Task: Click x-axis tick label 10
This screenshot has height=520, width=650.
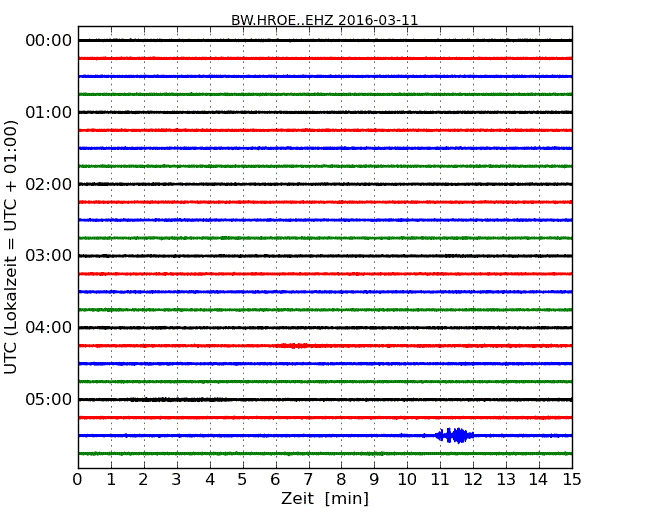Action: 407,479
